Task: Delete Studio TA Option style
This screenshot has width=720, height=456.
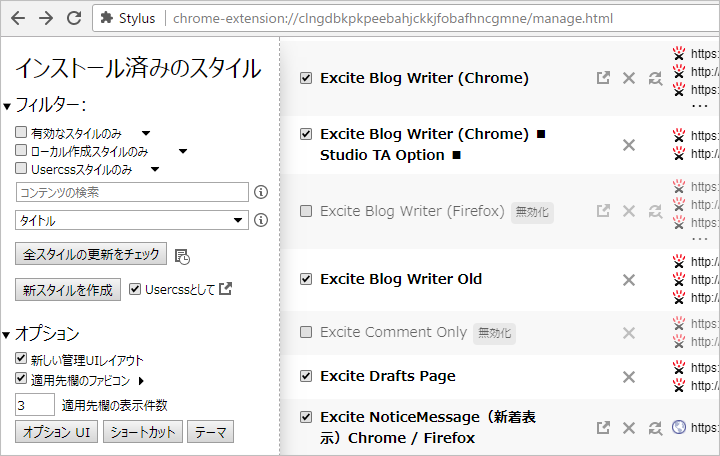Action: (x=629, y=145)
